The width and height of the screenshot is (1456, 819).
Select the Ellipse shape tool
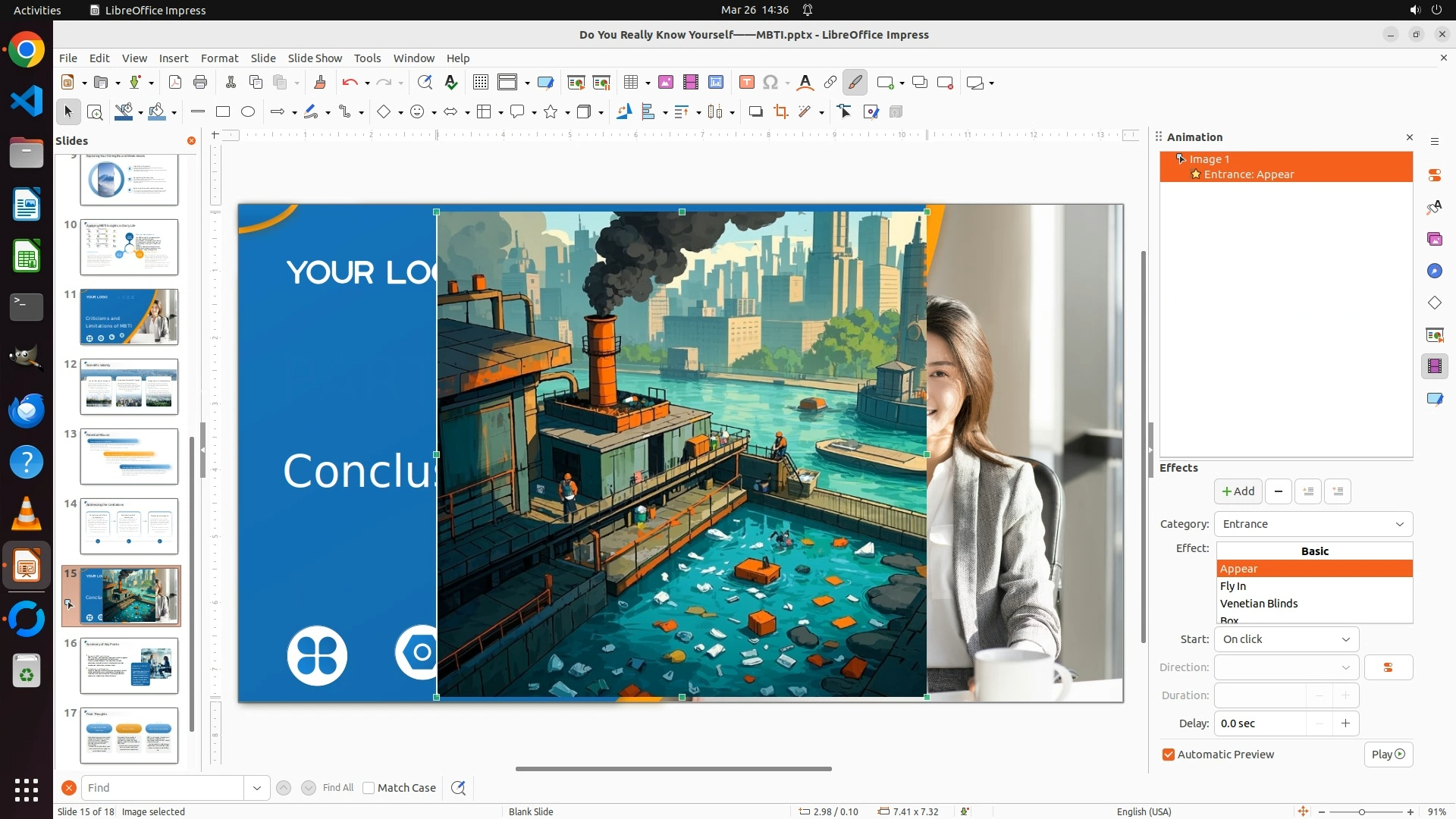tap(248, 112)
